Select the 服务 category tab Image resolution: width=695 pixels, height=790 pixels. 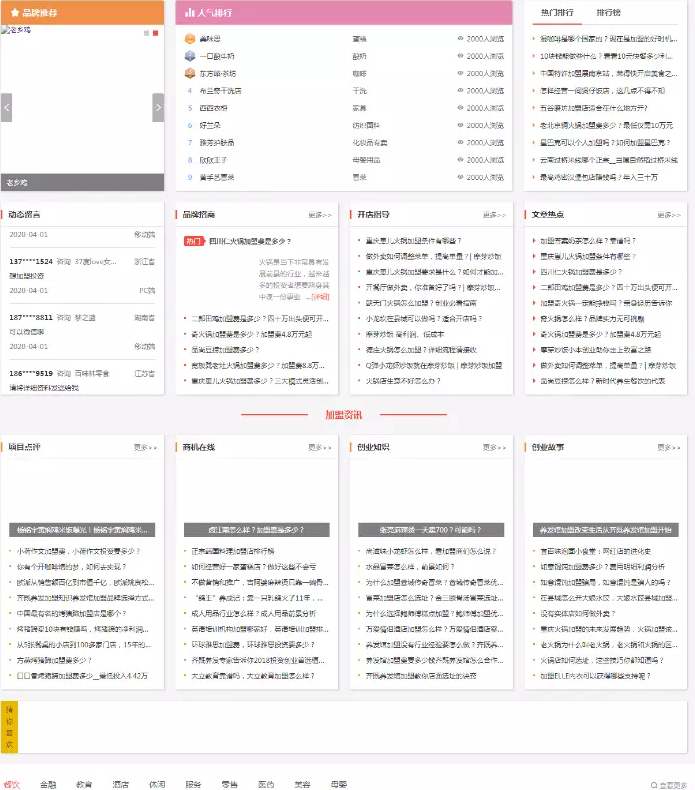point(194,784)
